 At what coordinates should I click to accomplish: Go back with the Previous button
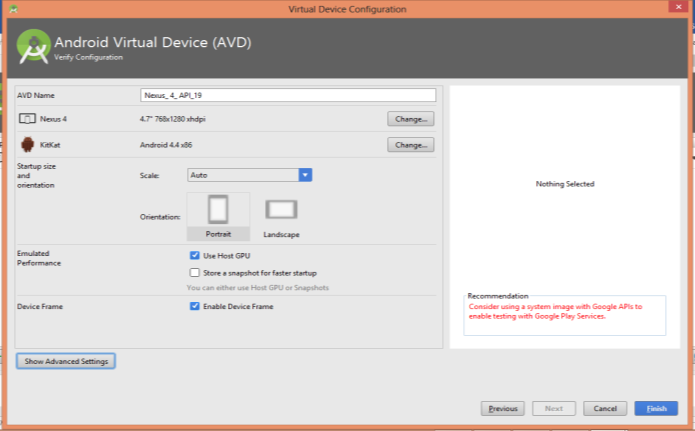point(503,408)
